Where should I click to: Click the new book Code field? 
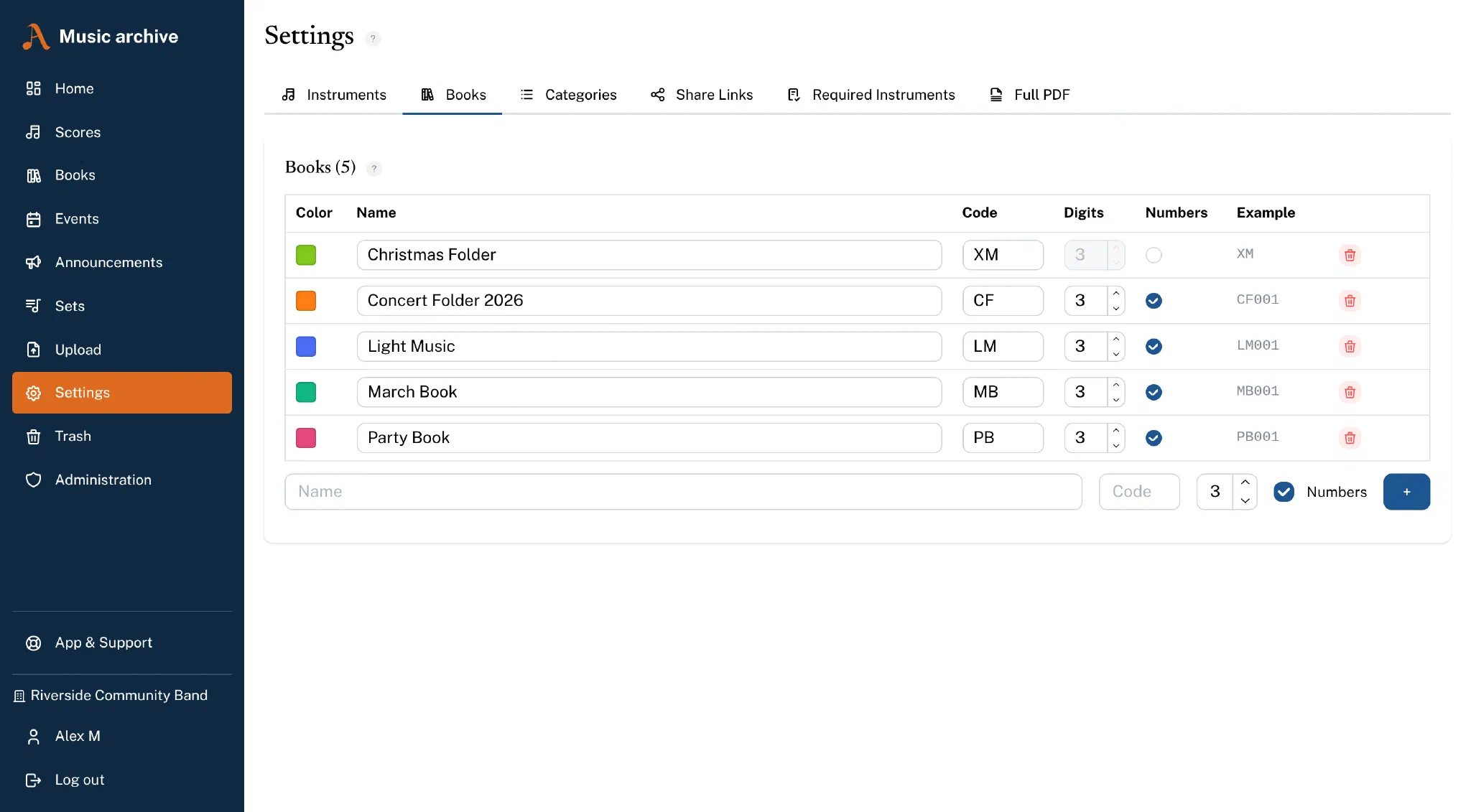point(1139,492)
